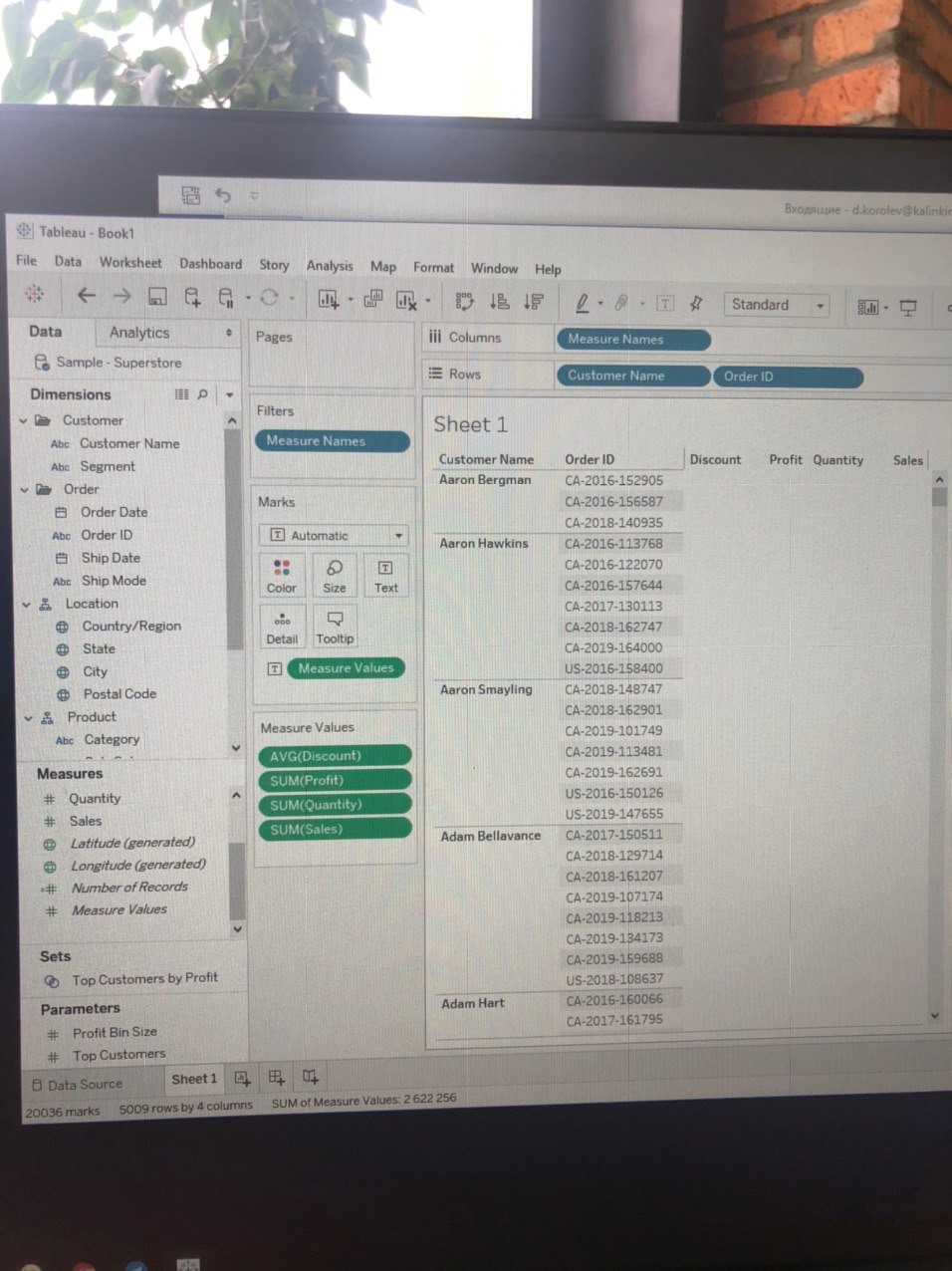Click the Save workbook icon

click(157, 296)
